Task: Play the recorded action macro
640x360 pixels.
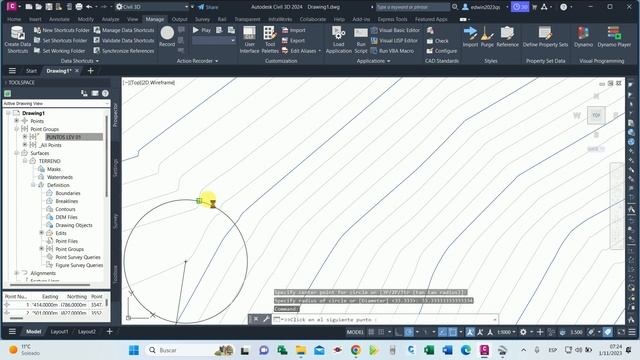Action: [x=202, y=30]
